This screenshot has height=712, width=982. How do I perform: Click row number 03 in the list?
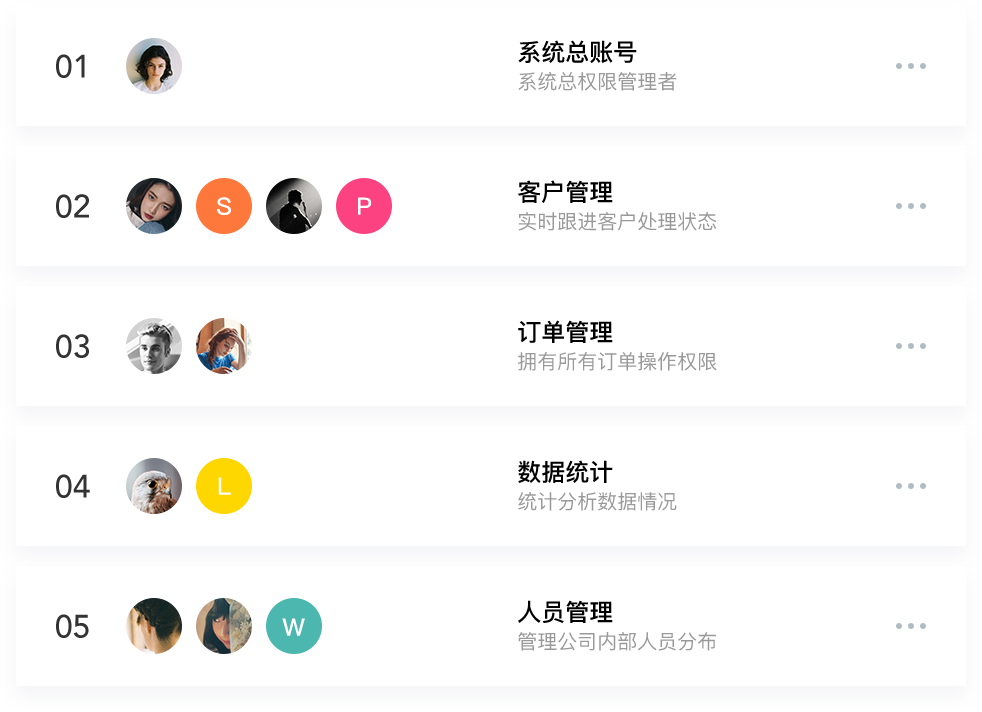(x=72, y=347)
